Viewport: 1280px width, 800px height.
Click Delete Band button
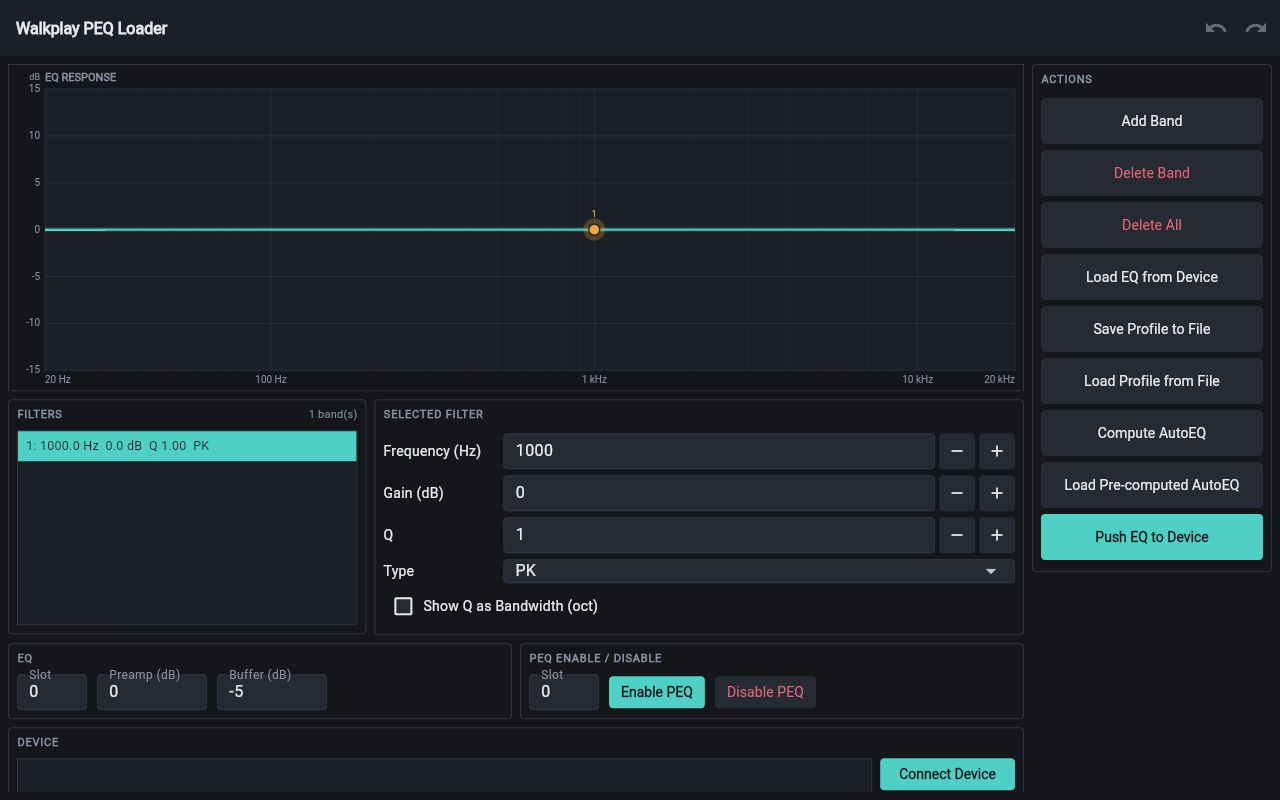1152,173
